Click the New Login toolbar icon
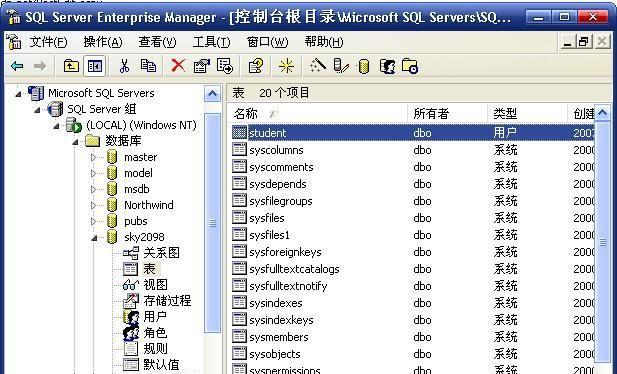Image resolution: width=617 pixels, height=374 pixels. (x=387, y=66)
